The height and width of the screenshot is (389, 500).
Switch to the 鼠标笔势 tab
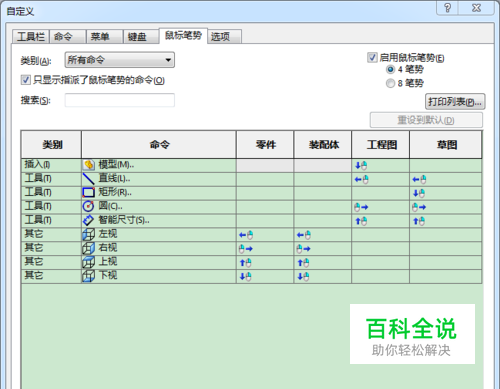point(183,35)
